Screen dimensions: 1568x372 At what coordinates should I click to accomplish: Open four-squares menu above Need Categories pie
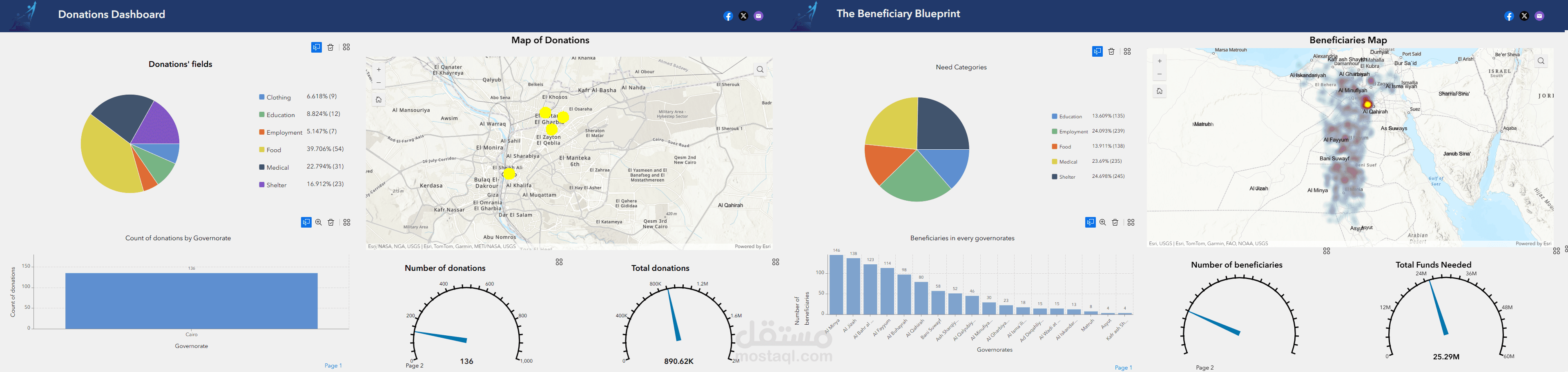[x=1127, y=52]
